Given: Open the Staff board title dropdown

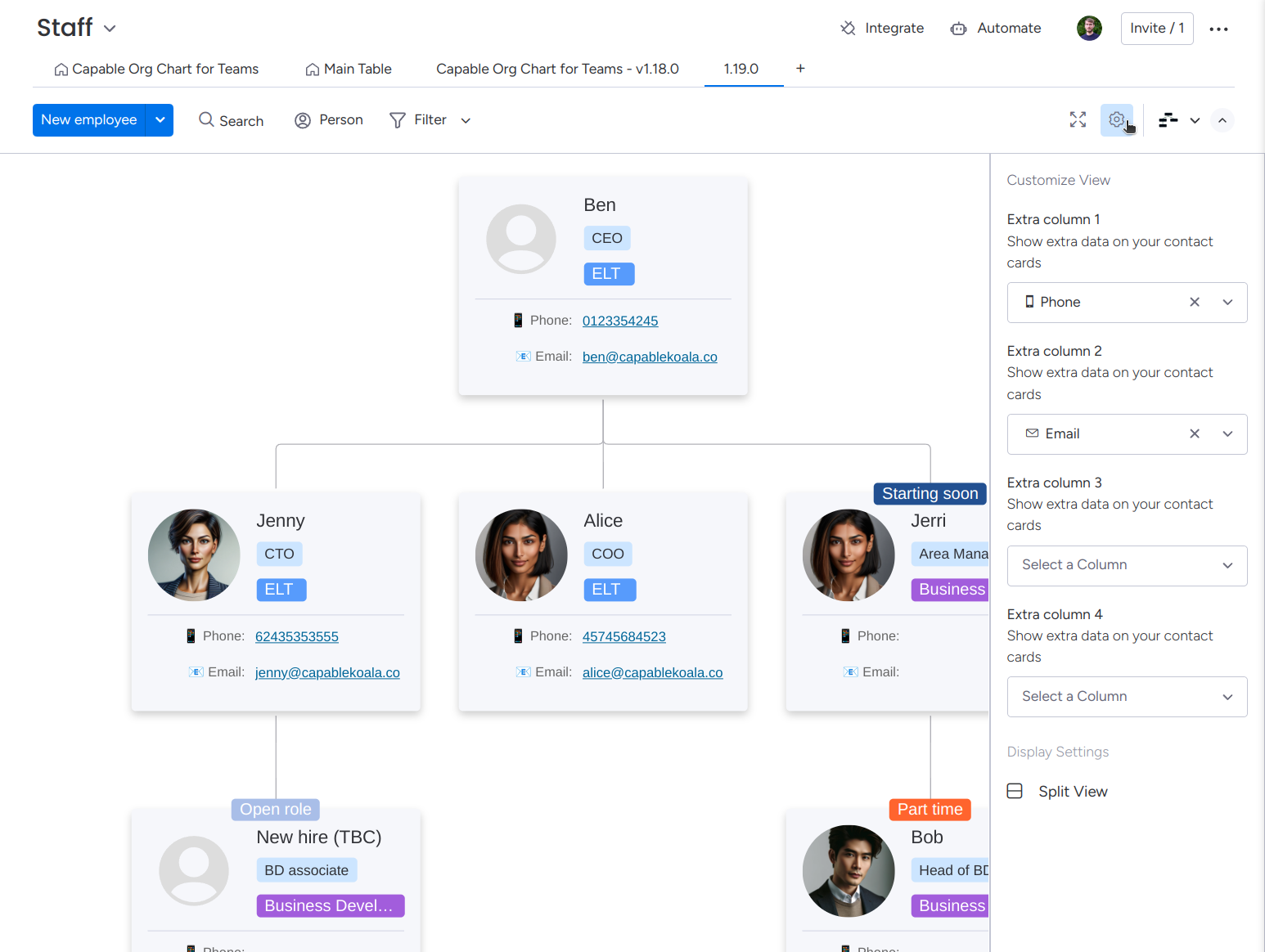Looking at the screenshot, I should point(110,29).
